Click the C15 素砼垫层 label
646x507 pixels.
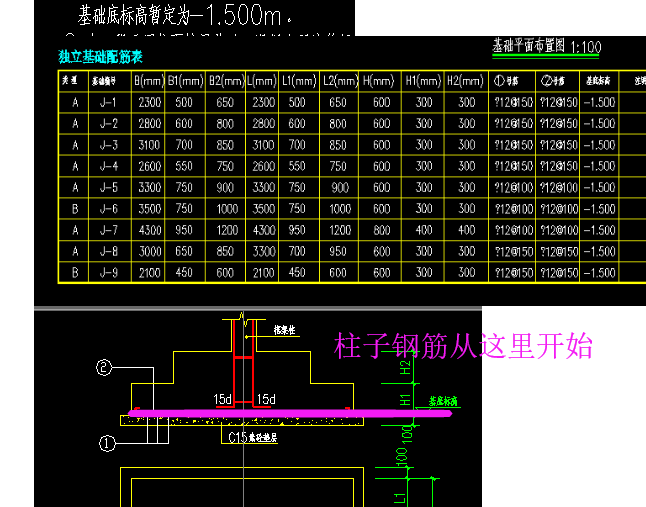253,437
